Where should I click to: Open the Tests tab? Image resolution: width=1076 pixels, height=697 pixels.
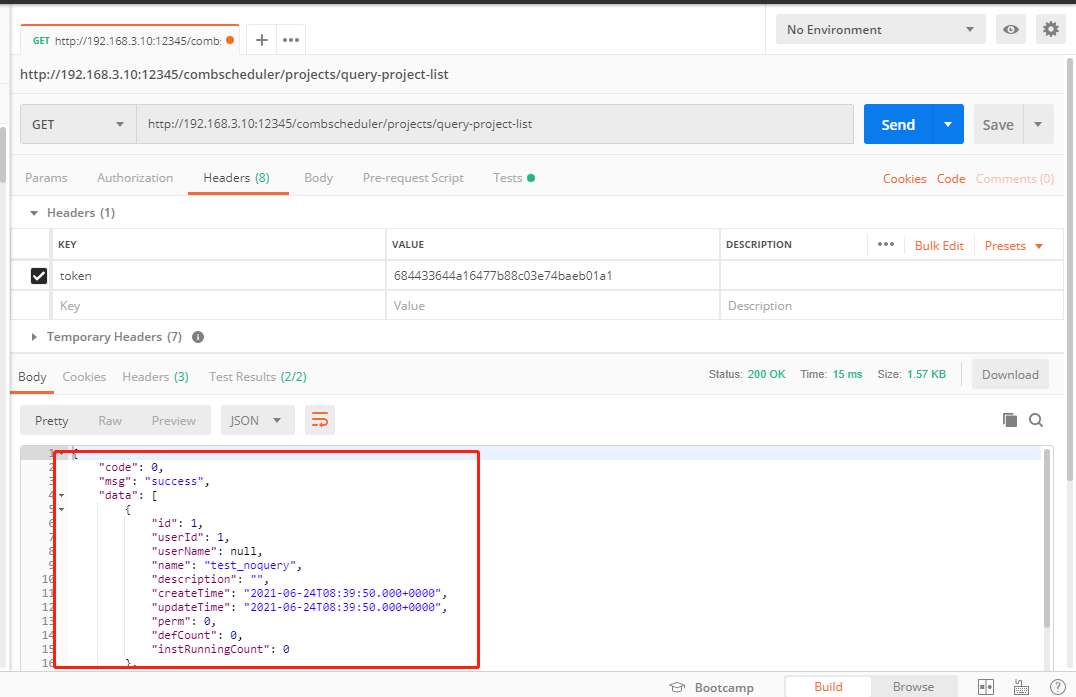513,178
